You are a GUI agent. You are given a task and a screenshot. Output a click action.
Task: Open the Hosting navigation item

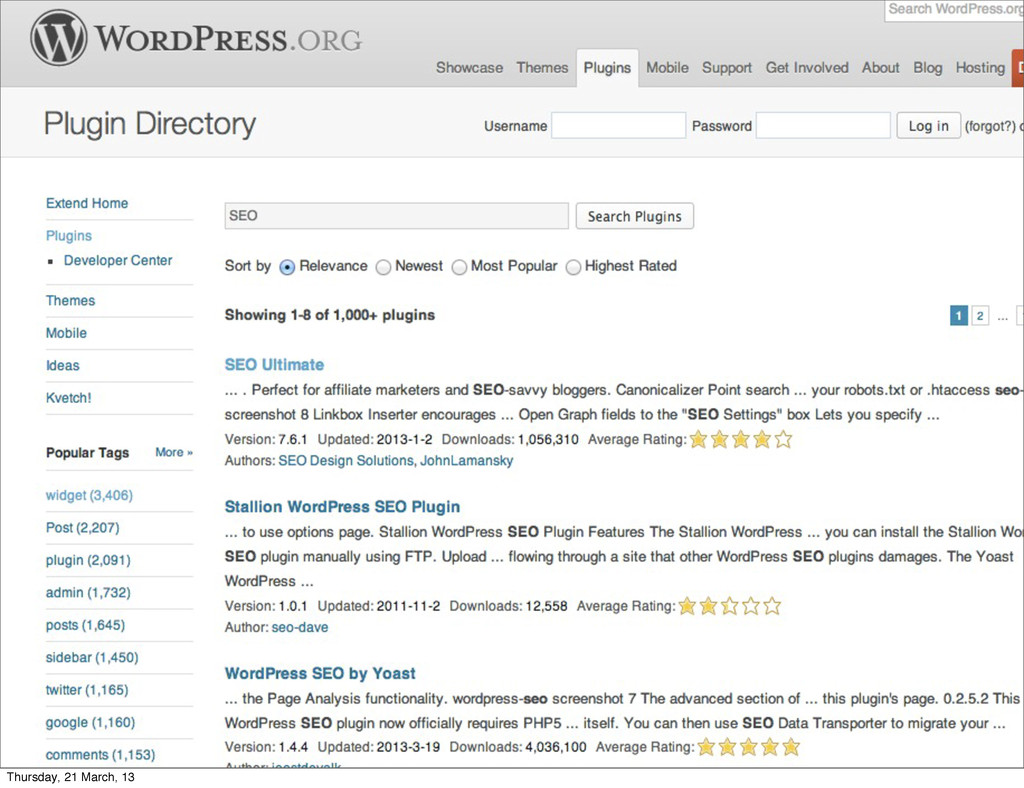(x=980, y=68)
